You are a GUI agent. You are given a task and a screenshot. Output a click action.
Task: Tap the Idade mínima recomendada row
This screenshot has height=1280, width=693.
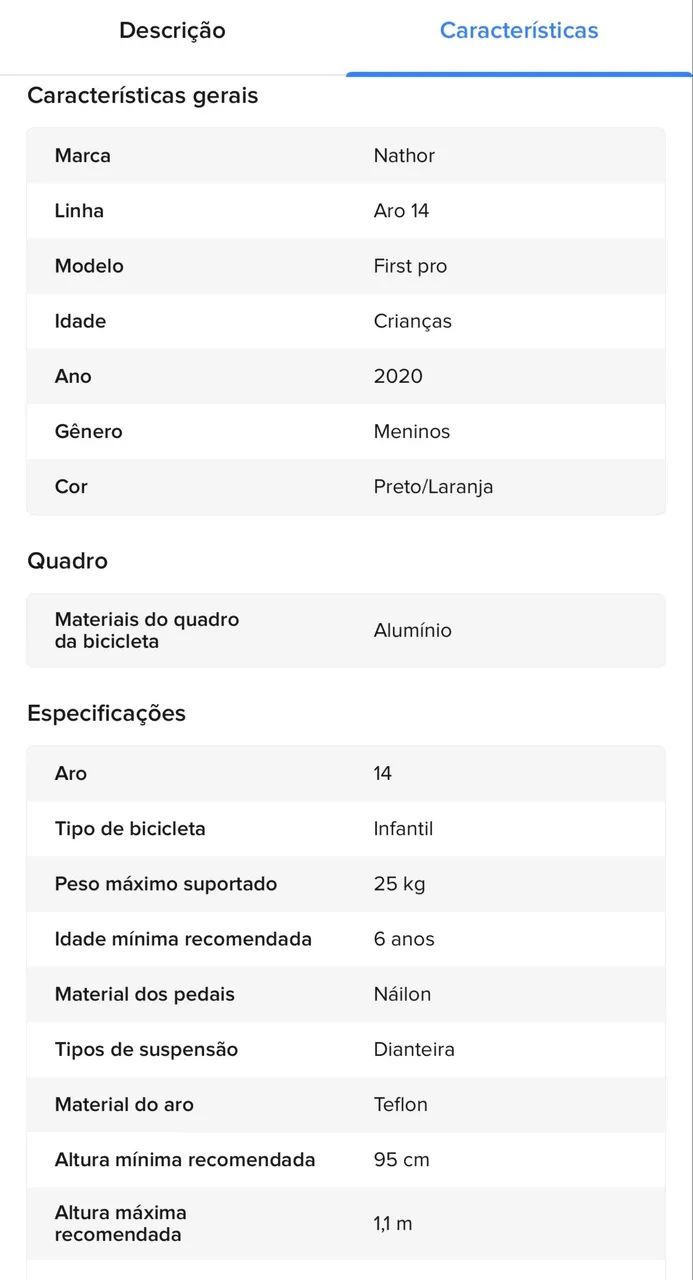346,939
